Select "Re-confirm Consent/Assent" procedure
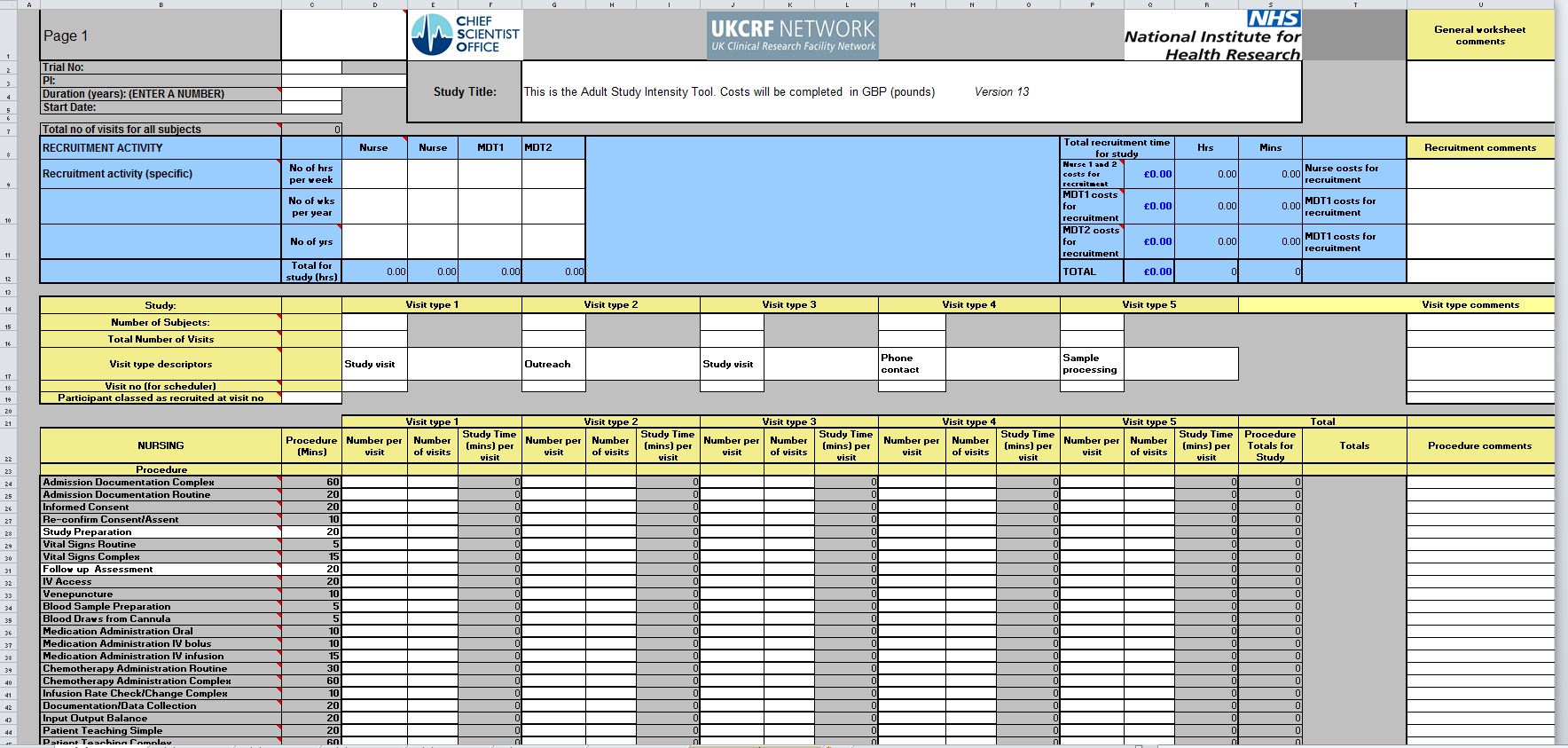This screenshot has height=748, width=1568. 161,519
